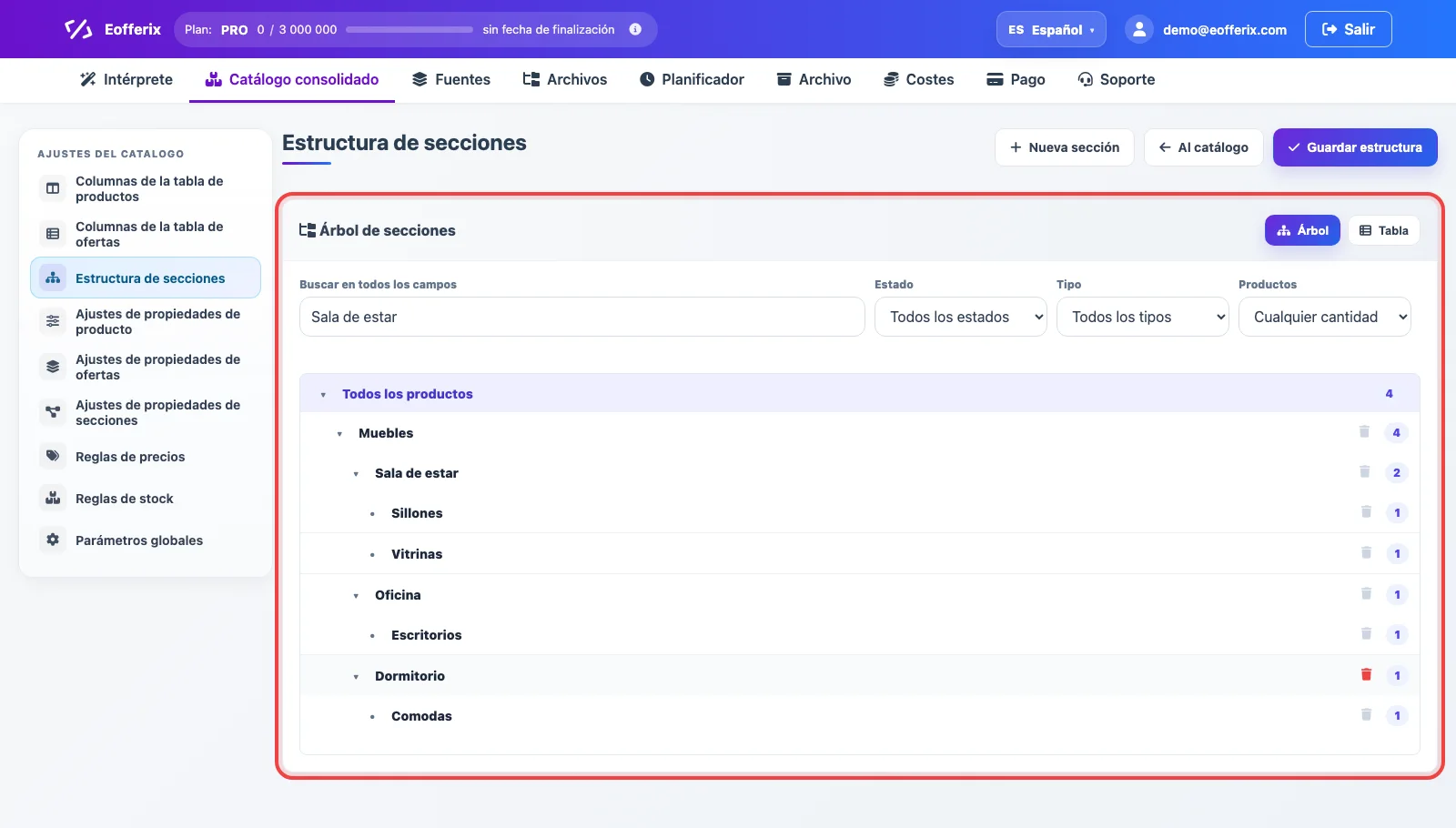This screenshot has width=1456, height=828.
Task: Open the Soporte tab
Action: click(1116, 79)
